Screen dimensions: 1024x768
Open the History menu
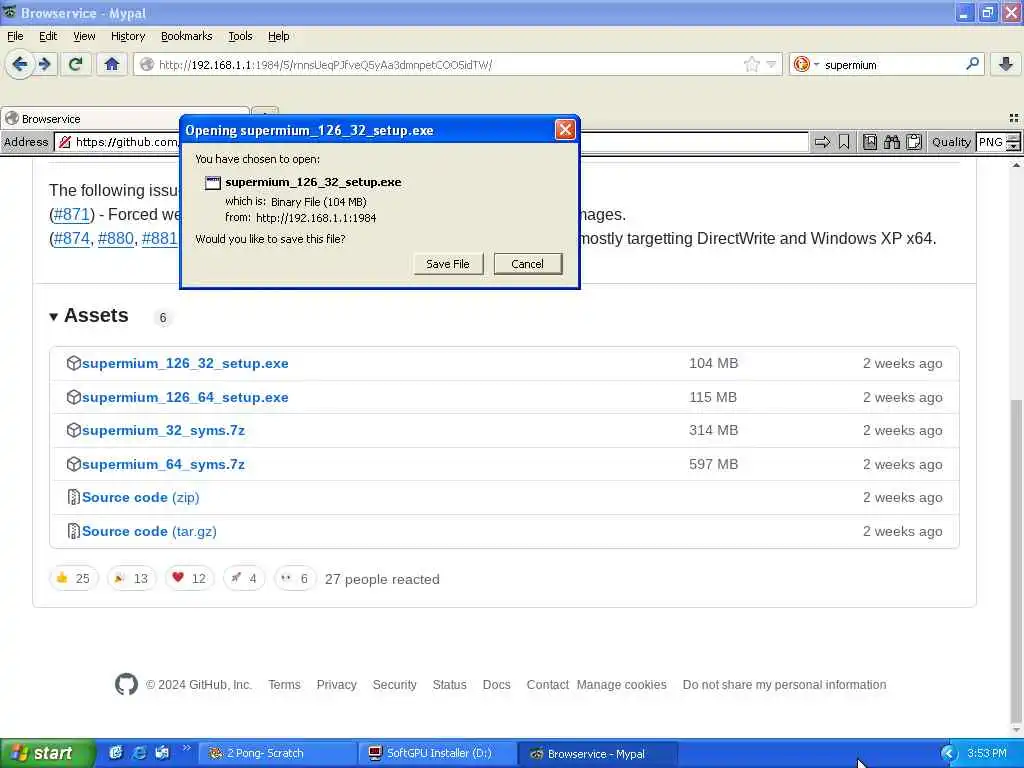tap(128, 36)
